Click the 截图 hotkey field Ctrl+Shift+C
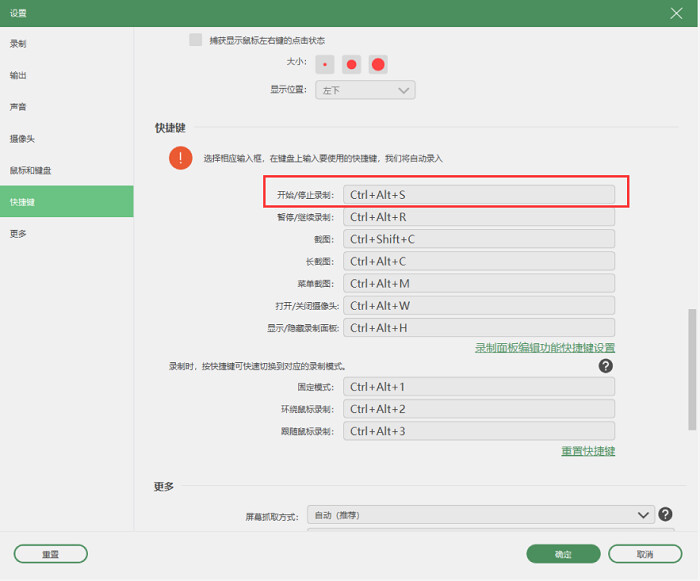 (x=479, y=239)
